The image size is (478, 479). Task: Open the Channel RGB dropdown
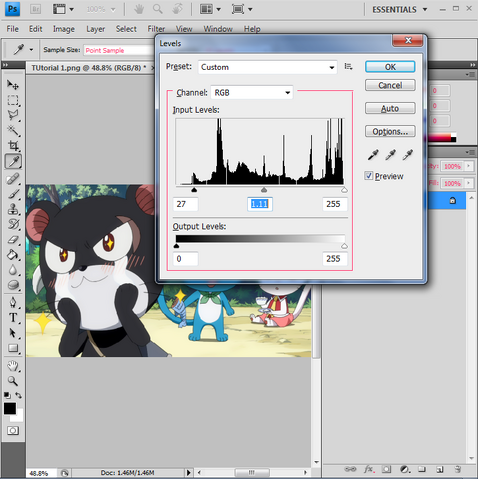252,92
